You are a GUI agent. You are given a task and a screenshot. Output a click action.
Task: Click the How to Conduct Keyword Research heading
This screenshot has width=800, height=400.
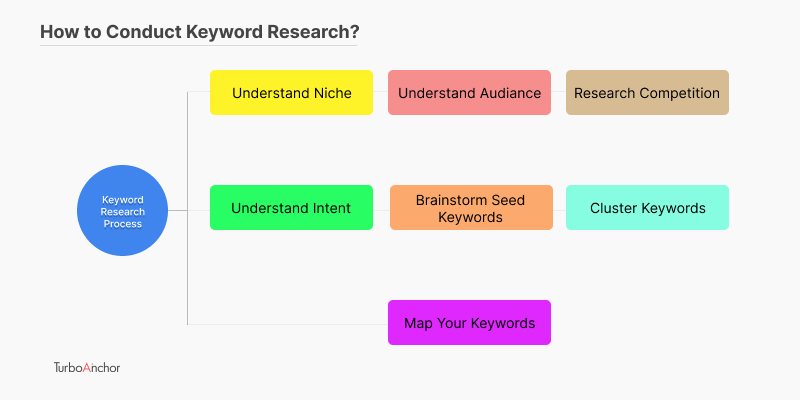click(x=199, y=32)
